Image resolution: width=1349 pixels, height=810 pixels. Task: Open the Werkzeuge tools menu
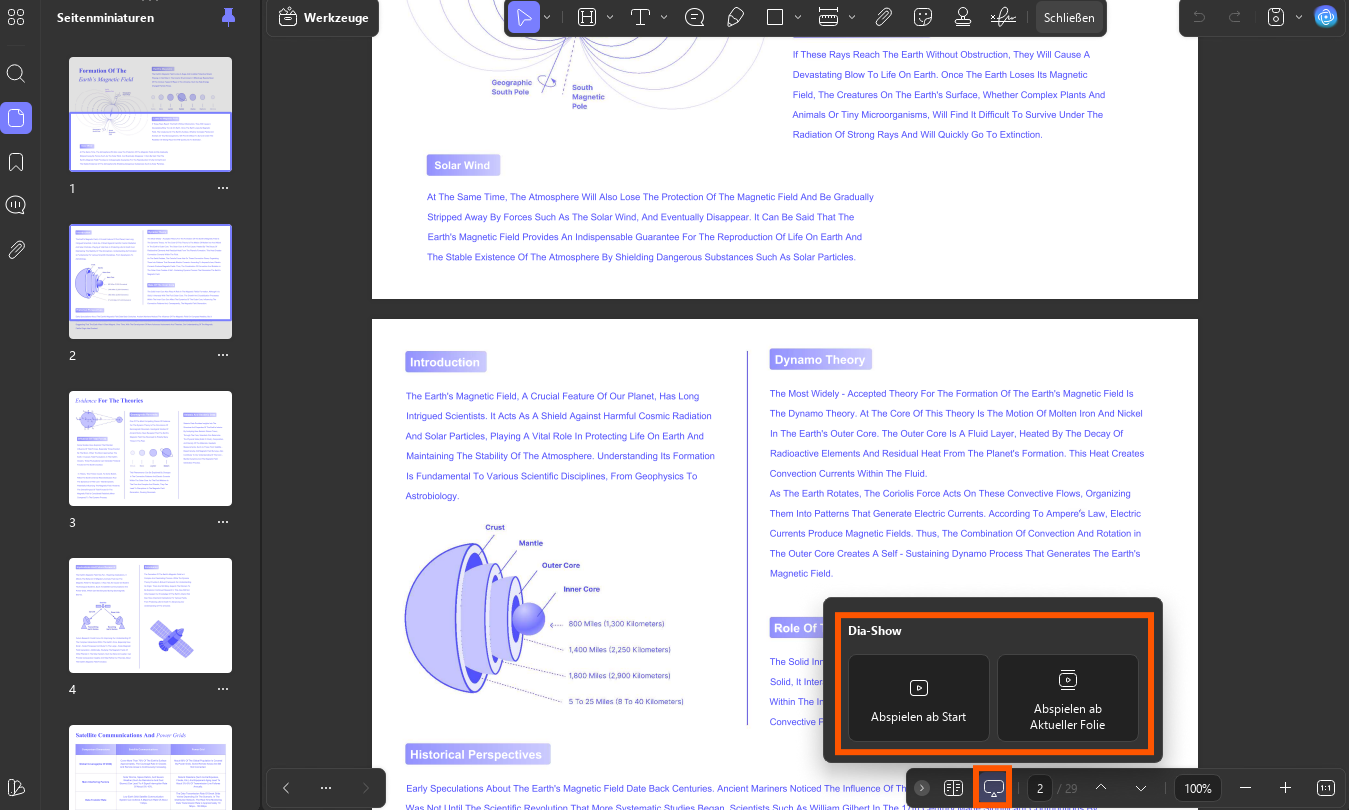323,17
